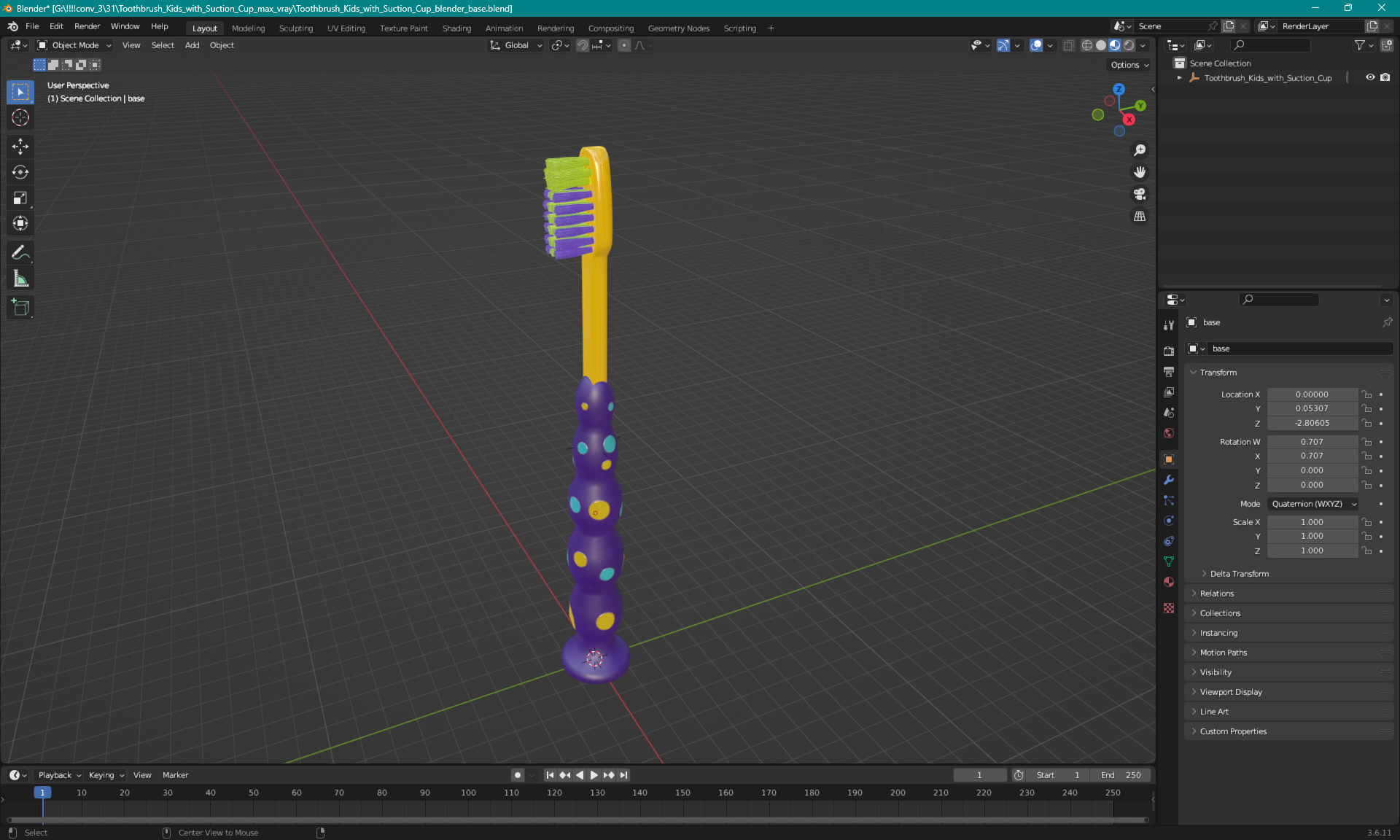1400x840 pixels.
Task: Open the Quaternion (WXYZ) rotation mode dropdown
Action: click(x=1312, y=504)
